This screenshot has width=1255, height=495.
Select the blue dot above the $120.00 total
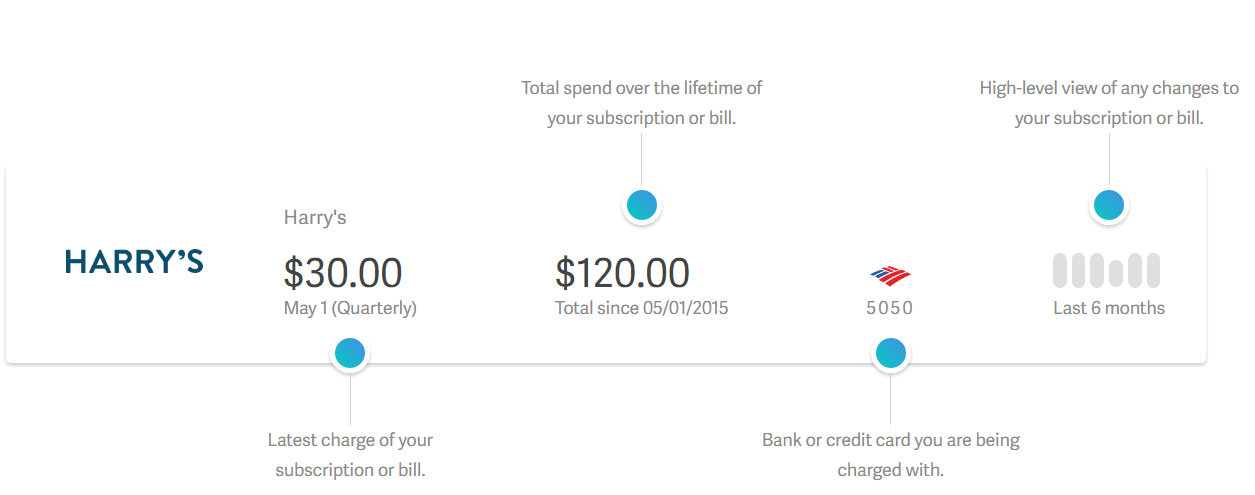point(641,205)
